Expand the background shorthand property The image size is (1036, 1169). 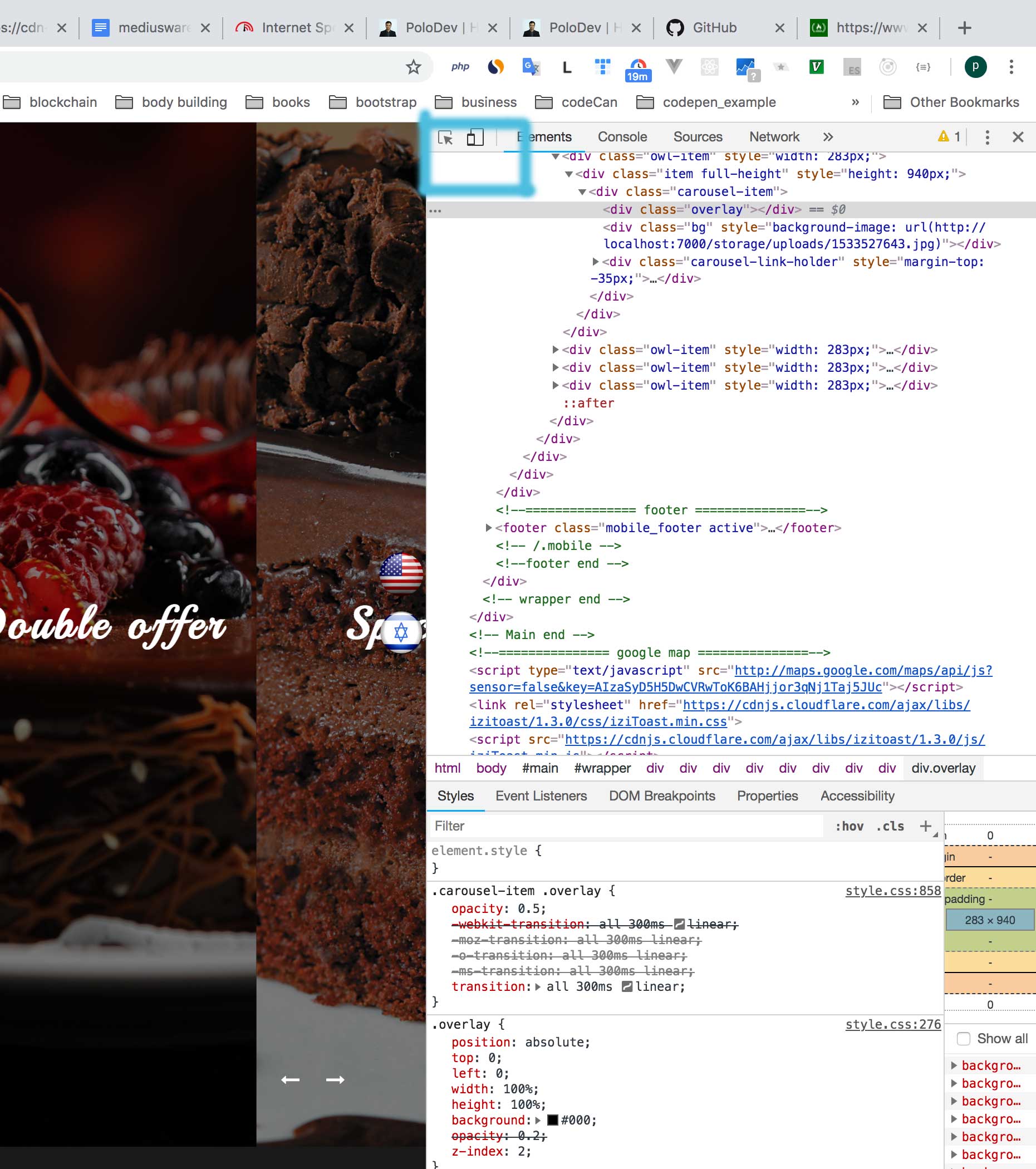[538, 1121]
